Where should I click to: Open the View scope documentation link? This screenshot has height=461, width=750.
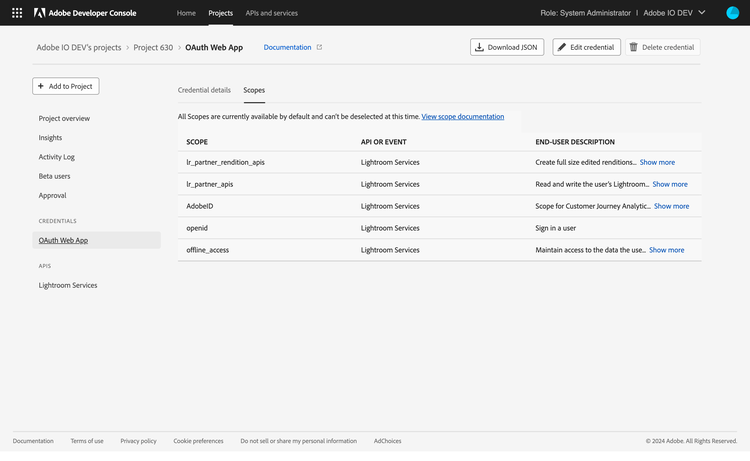(x=463, y=117)
